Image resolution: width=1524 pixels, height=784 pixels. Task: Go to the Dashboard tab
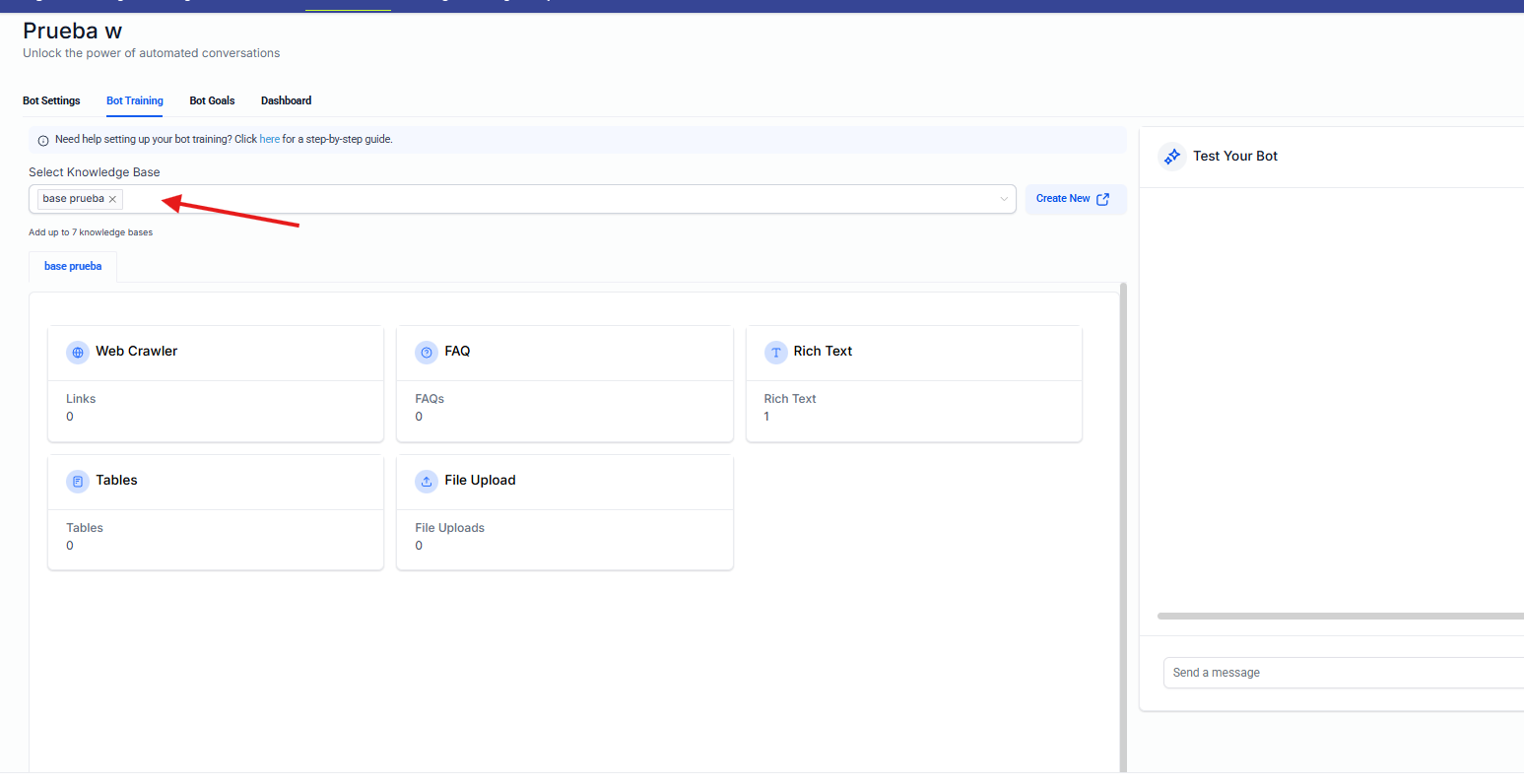286,100
